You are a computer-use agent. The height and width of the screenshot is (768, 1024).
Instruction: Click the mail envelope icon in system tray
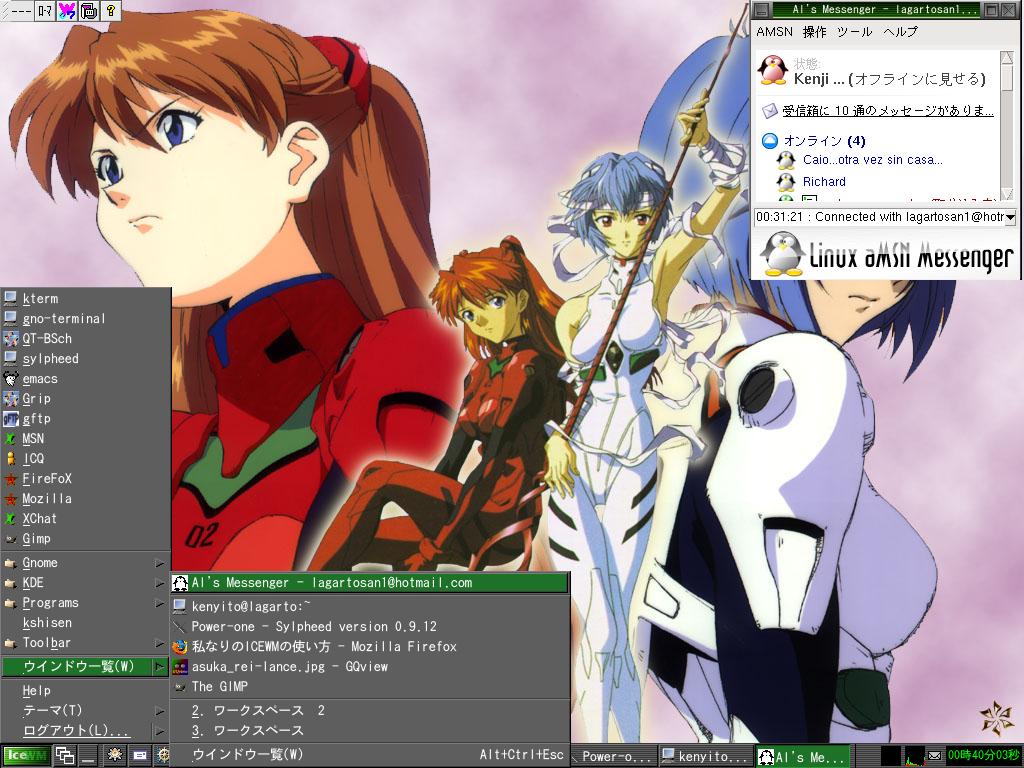(x=934, y=756)
